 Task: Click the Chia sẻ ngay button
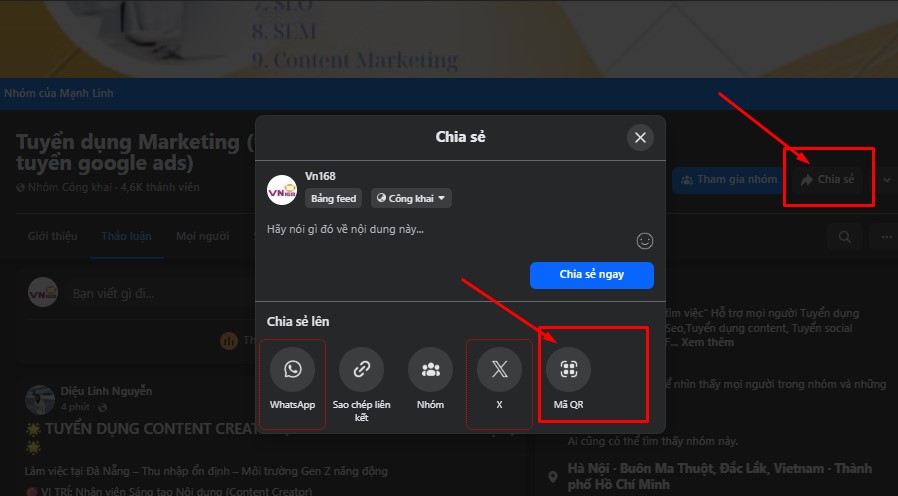tap(592, 275)
